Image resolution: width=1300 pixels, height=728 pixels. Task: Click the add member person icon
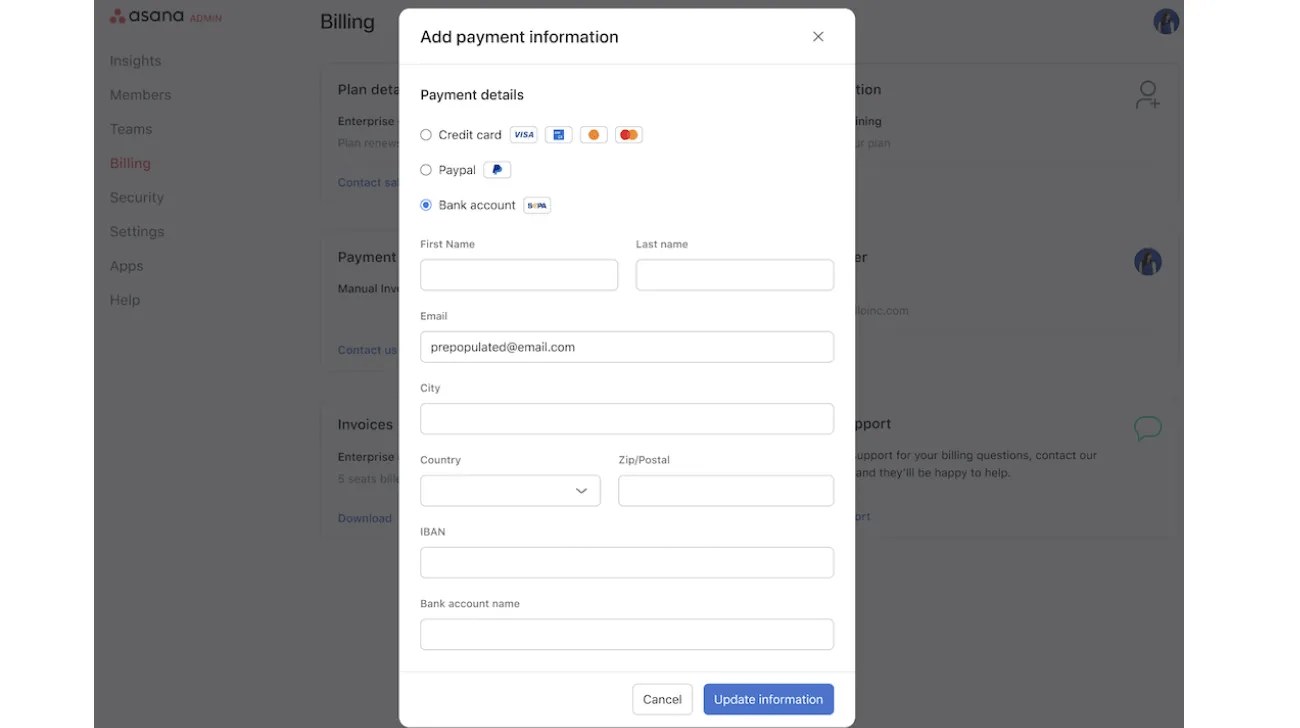click(x=1147, y=95)
